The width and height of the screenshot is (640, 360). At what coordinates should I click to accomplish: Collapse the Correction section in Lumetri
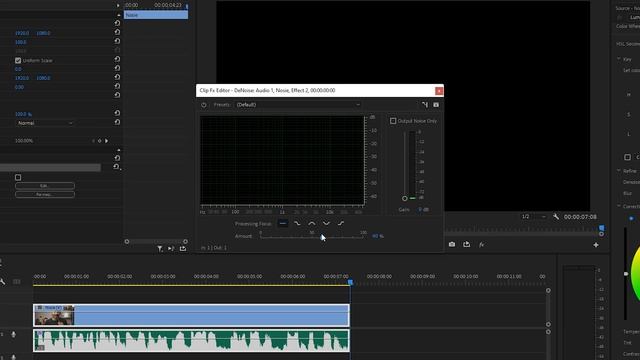619,206
